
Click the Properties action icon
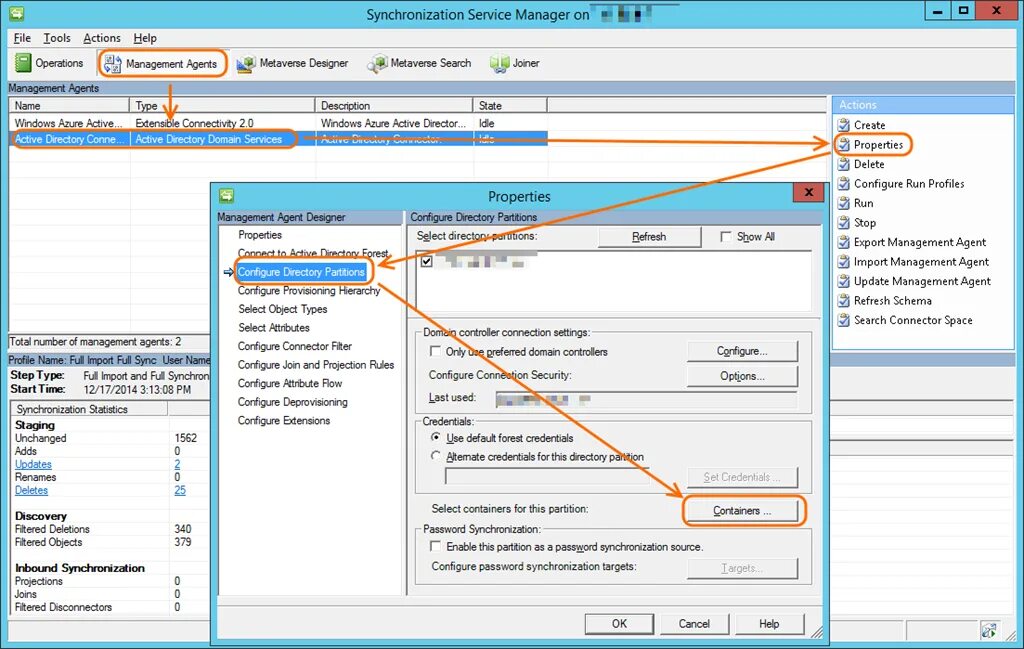click(844, 144)
